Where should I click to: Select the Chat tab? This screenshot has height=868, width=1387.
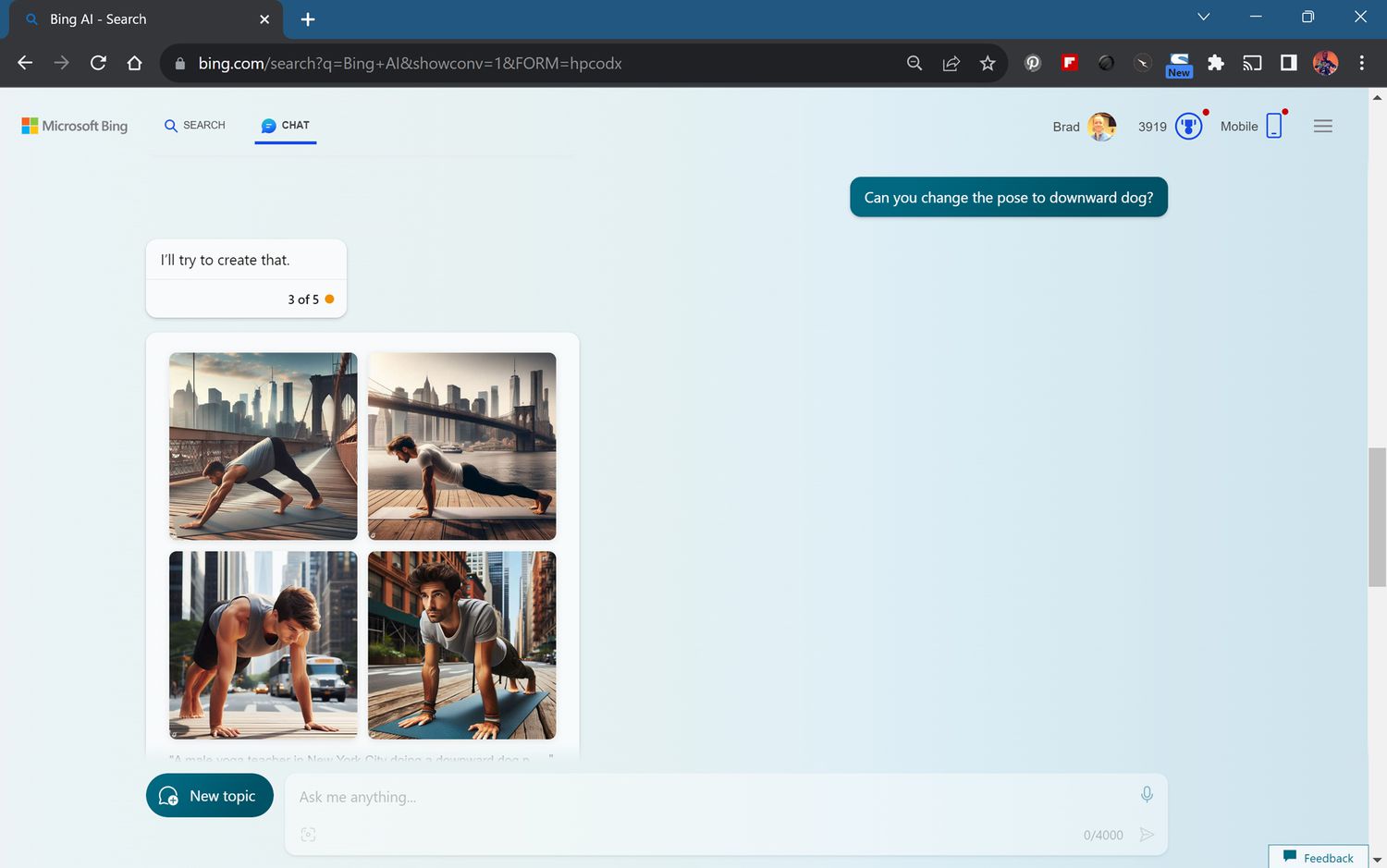(x=286, y=126)
